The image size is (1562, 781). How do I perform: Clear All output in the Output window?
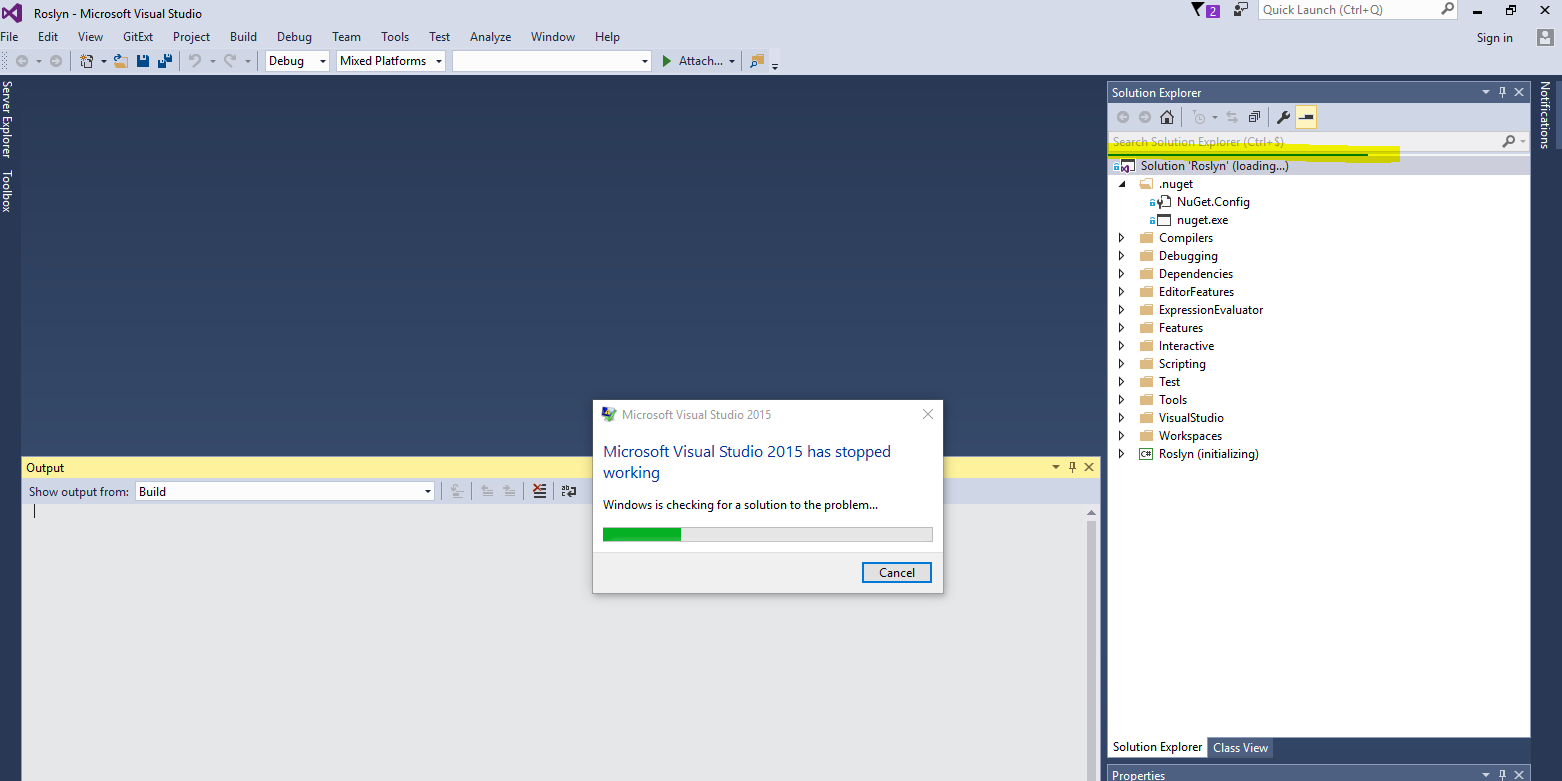click(x=539, y=490)
